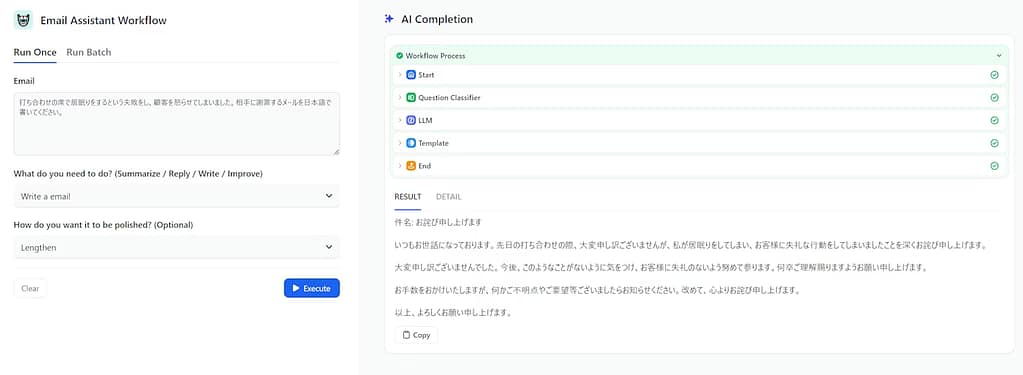The height and width of the screenshot is (375, 1023).
Task: Click the Template node icon
Action: pyautogui.click(x=411, y=143)
